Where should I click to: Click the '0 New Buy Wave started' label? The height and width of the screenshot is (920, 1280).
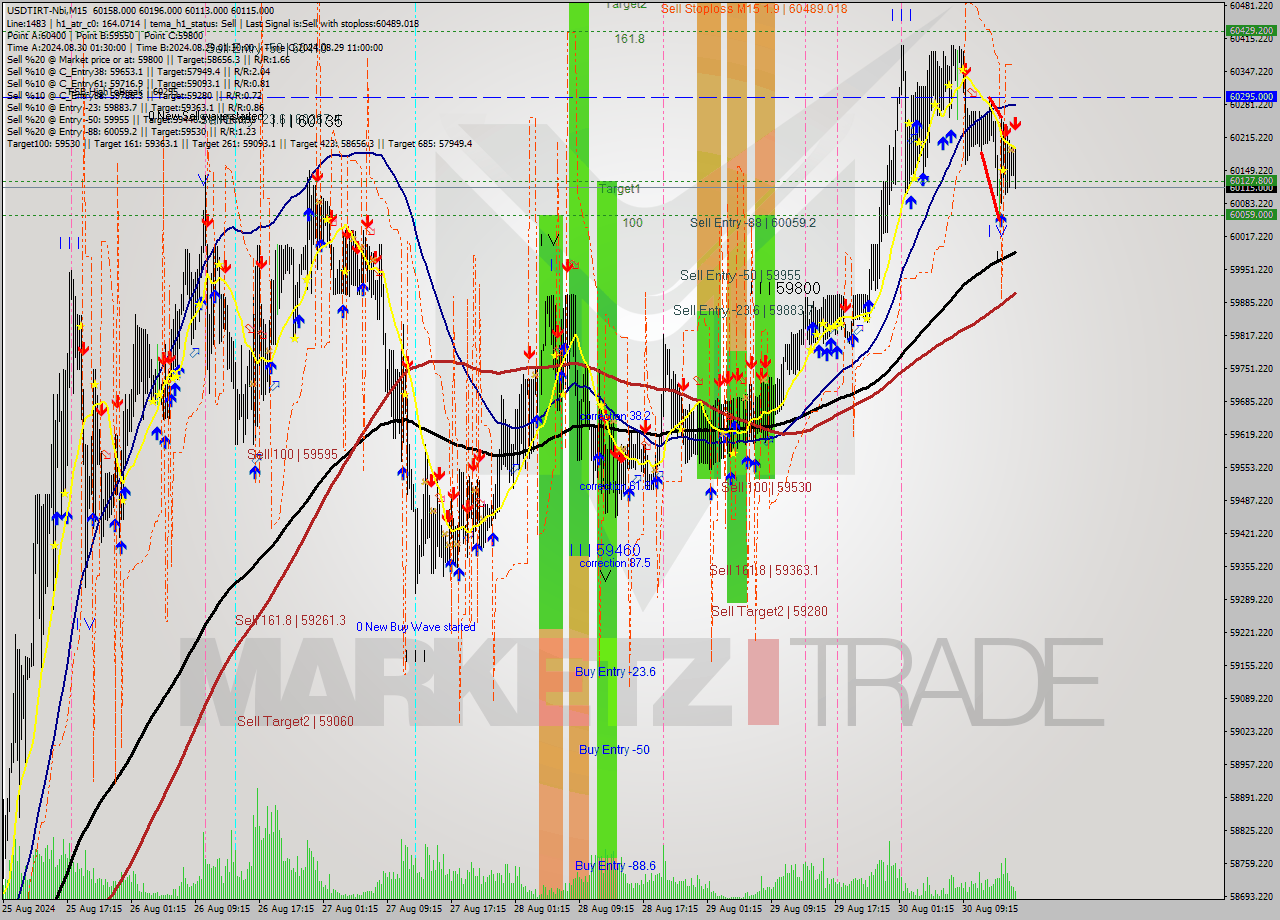pyautogui.click(x=416, y=627)
